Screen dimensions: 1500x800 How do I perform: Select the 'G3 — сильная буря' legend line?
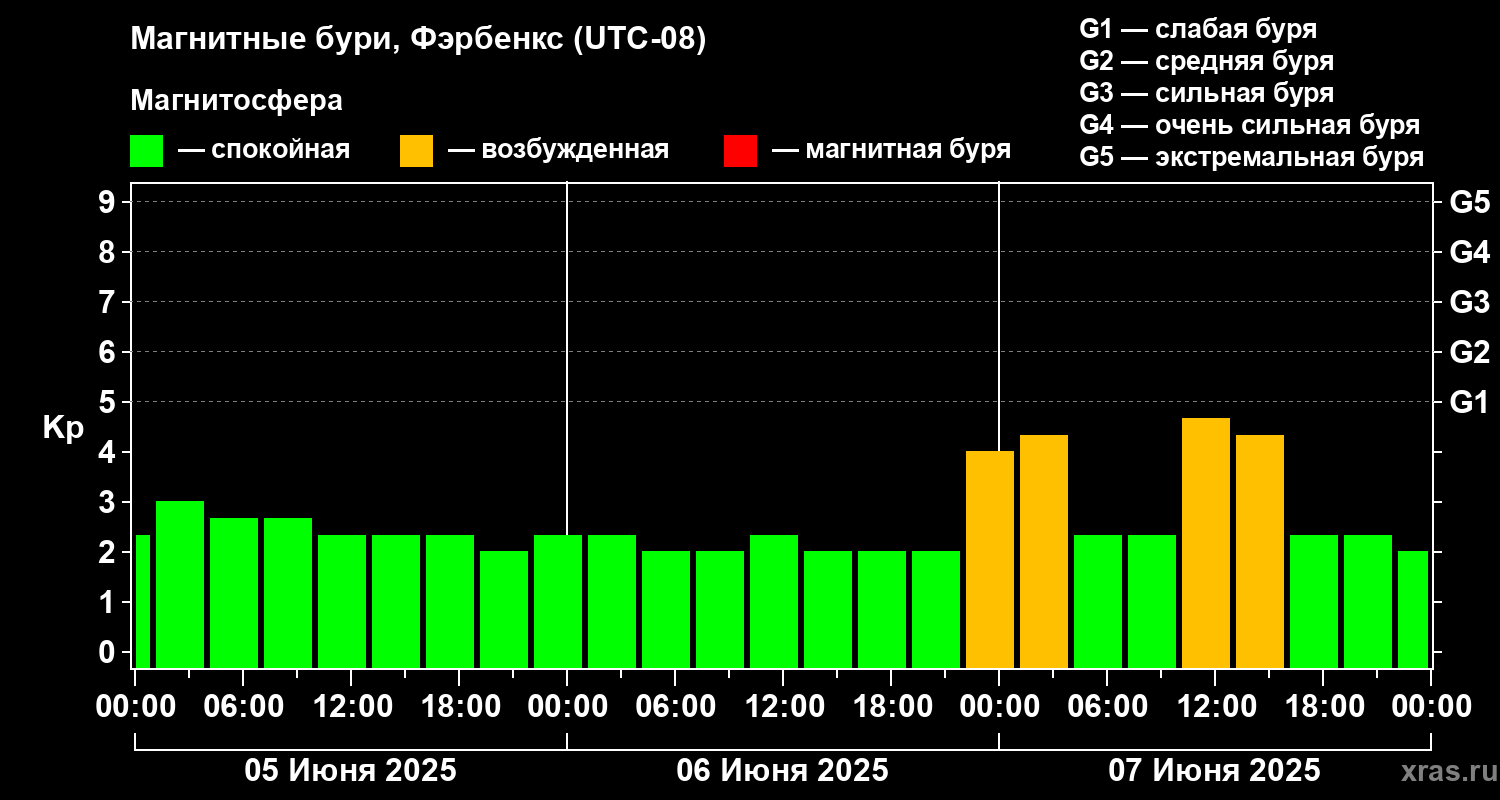coord(1206,93)
